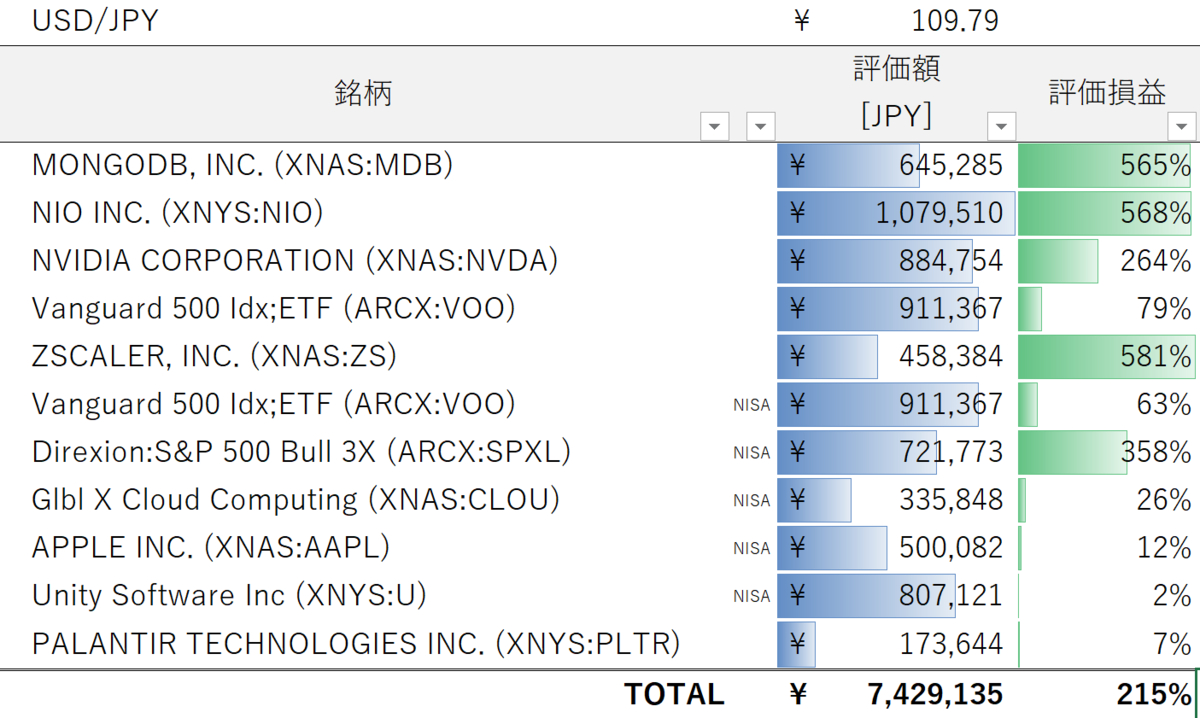Select the 銘柄 header cell

[x=363, y=94]
